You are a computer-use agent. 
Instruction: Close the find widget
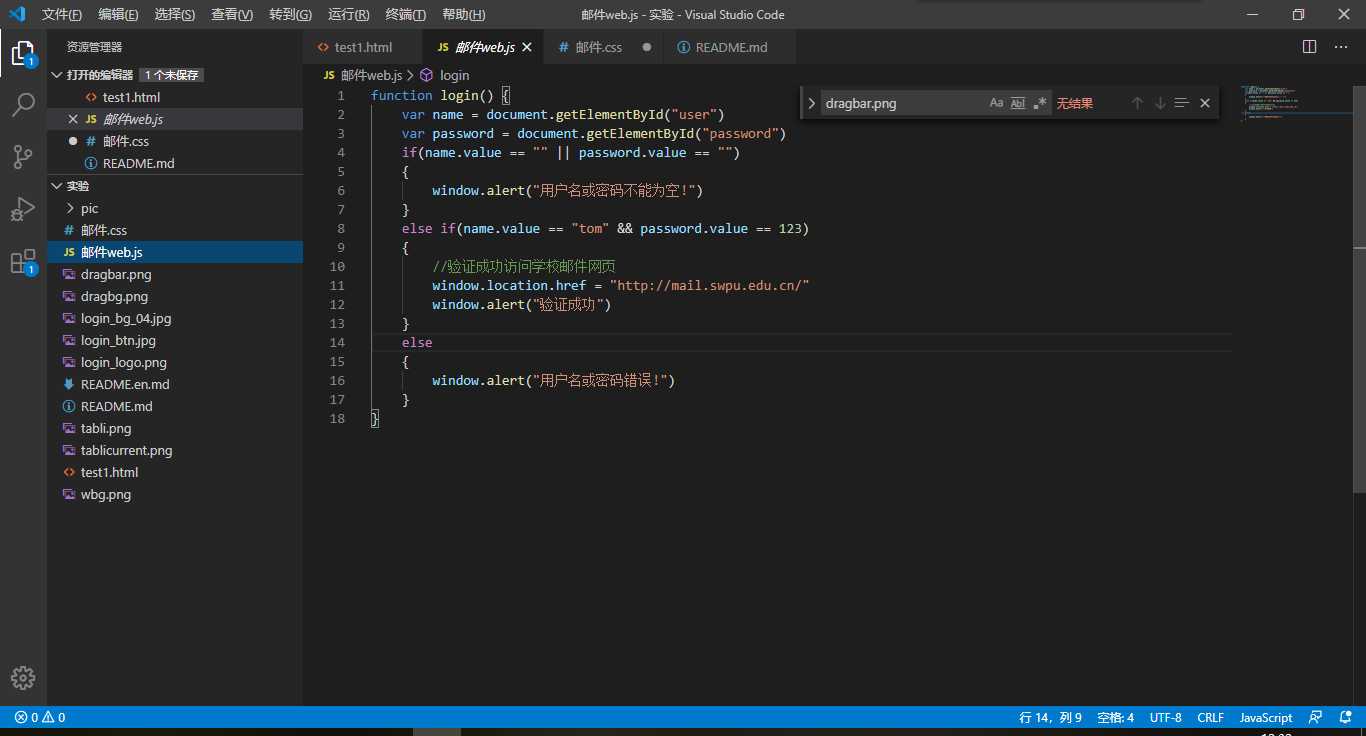[1205, 103]
